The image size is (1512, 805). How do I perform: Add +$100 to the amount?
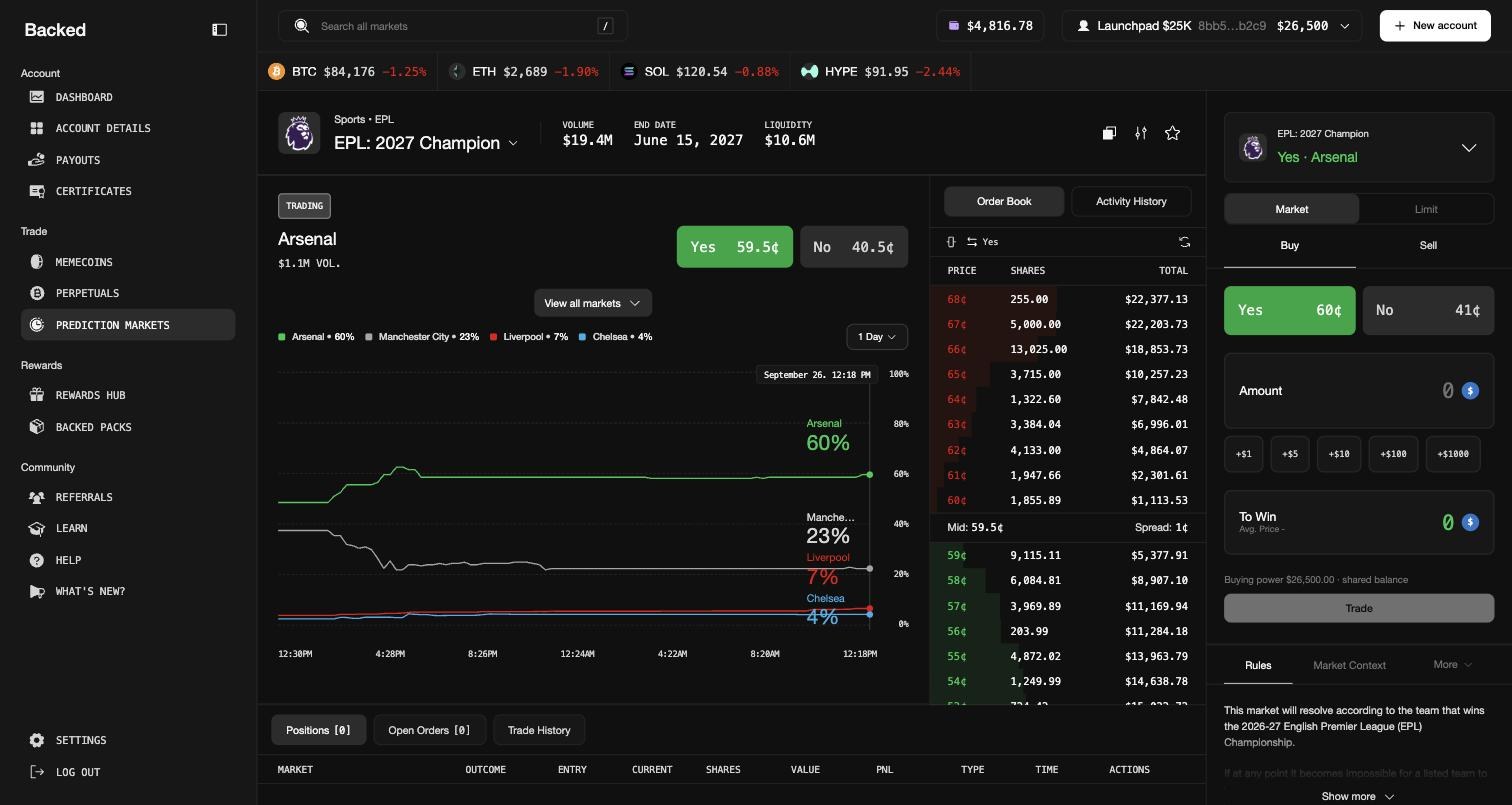pos(1393,454)
